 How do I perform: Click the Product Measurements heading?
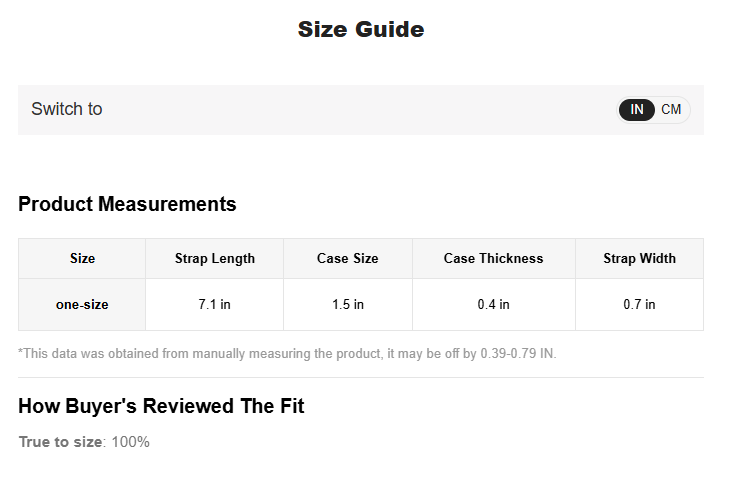click(x=127, y=204)
